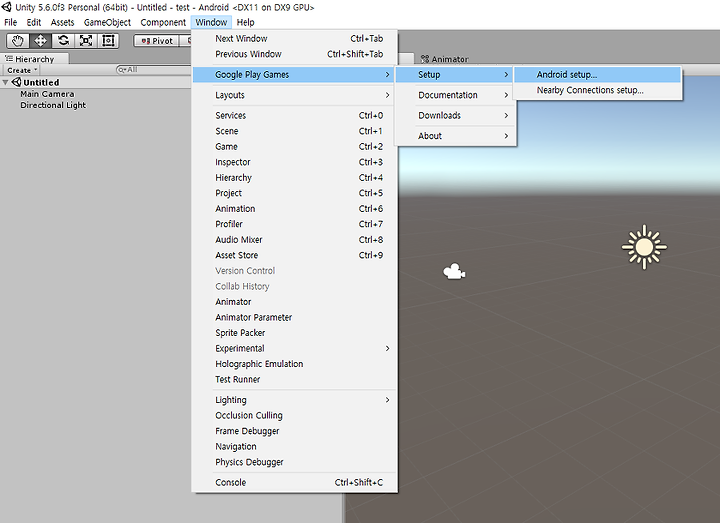The image size is (720, 523).
Task: Open the Scene window entry
Action: 294,131
